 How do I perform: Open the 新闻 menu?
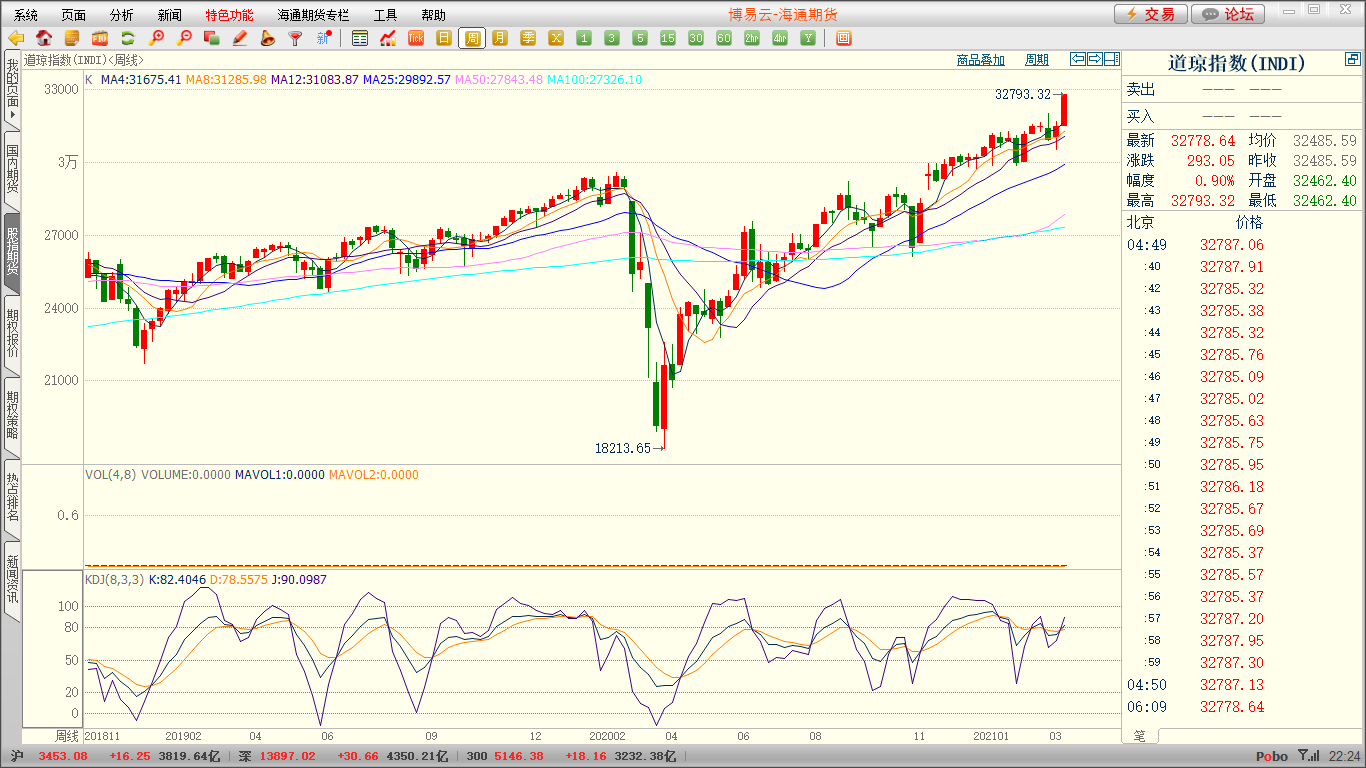pos(170,15)
